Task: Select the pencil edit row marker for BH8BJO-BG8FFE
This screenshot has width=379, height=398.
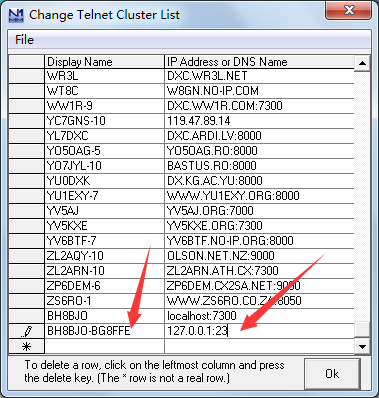Action: coord(26,331)
